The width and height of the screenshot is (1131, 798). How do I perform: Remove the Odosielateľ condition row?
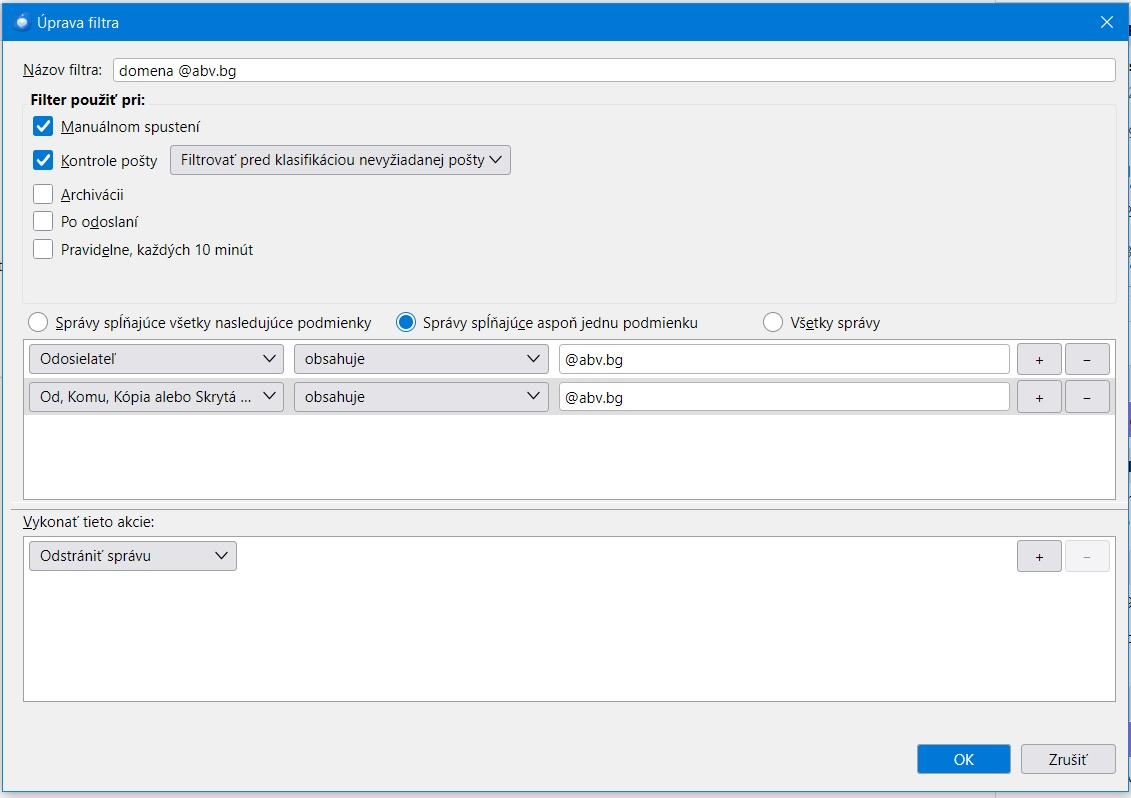point(1087,360)
